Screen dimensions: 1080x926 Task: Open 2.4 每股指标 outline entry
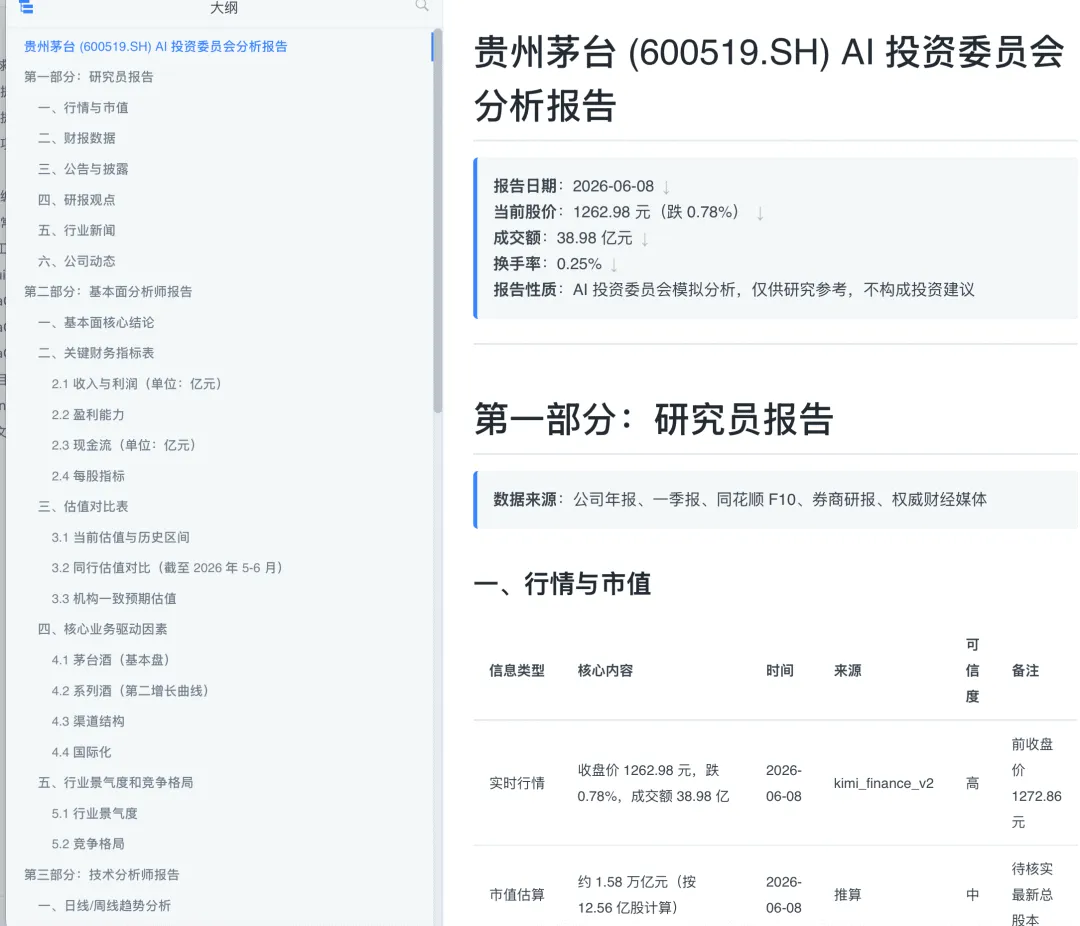[88, 476]
